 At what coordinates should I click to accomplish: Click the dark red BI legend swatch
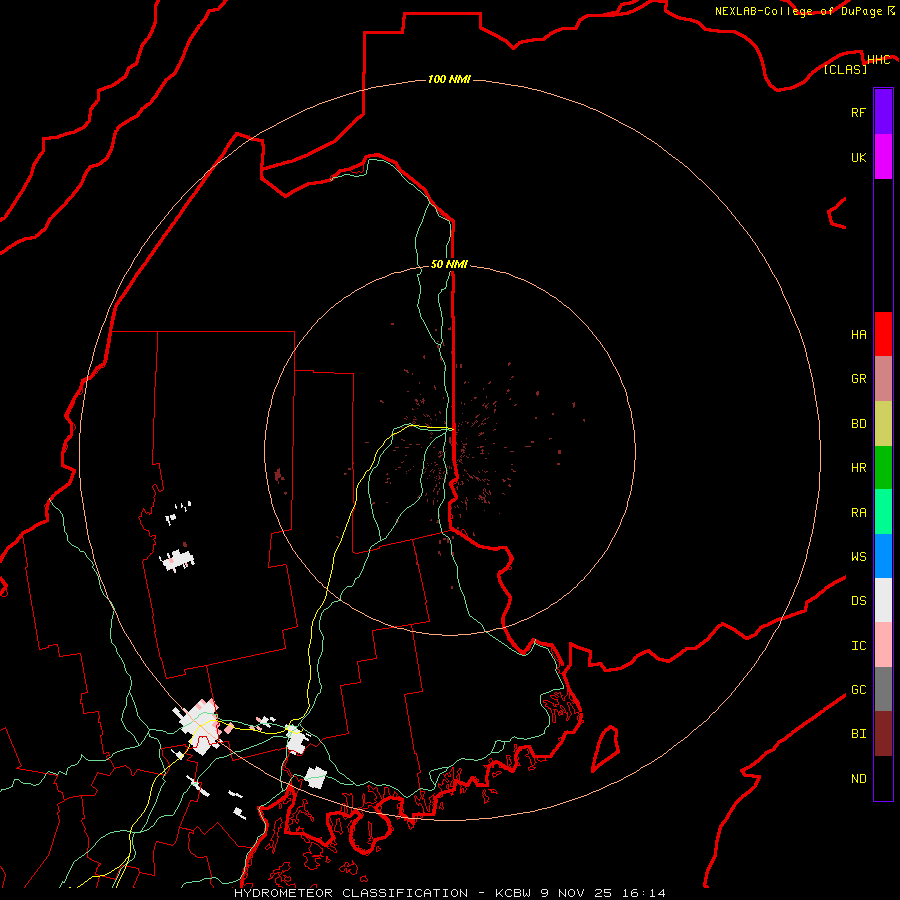883,734
